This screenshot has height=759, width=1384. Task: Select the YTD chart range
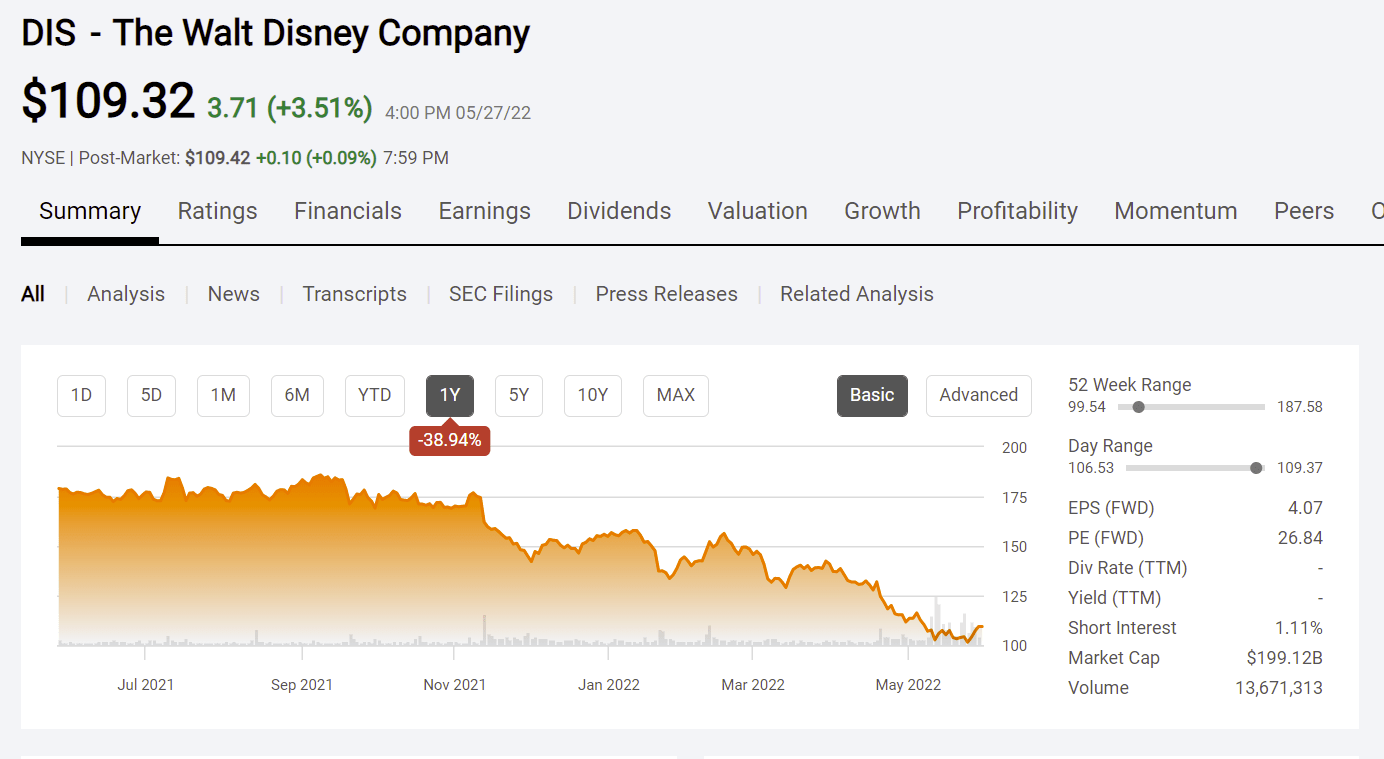click(375, 395)
